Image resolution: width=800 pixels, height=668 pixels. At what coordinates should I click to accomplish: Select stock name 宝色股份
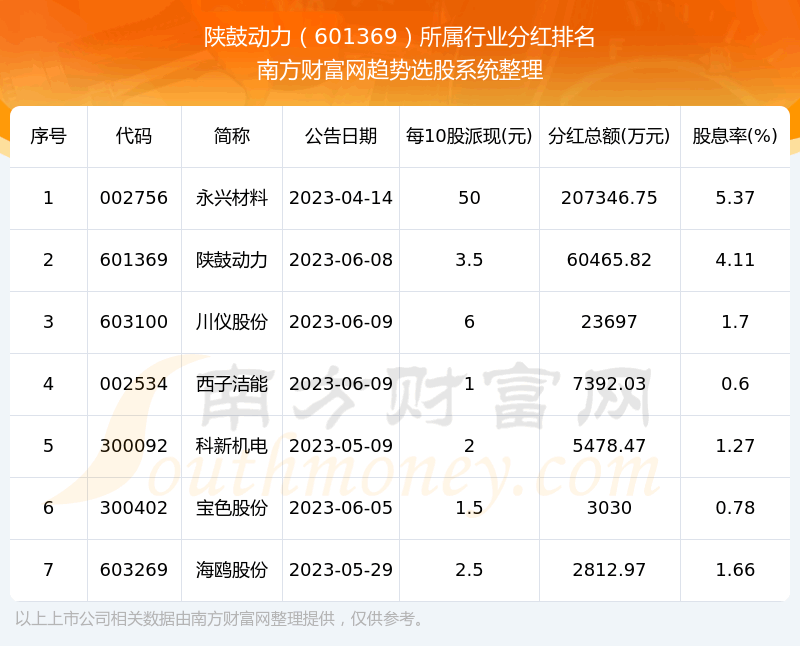pyautogui.click(x=232, y=508)
